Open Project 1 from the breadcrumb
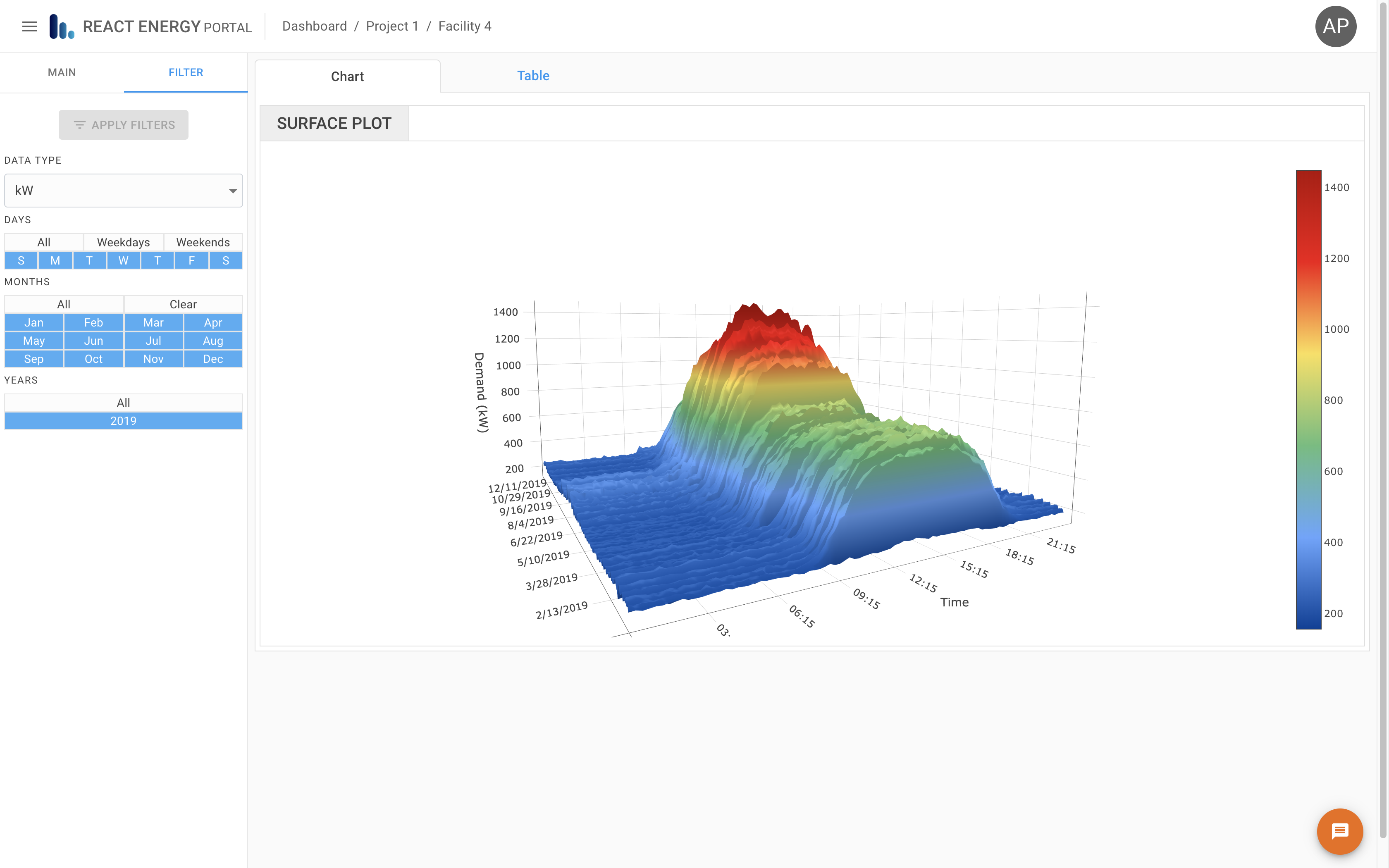Viewport: 1389px width, 868px height. tap(391, 26)
